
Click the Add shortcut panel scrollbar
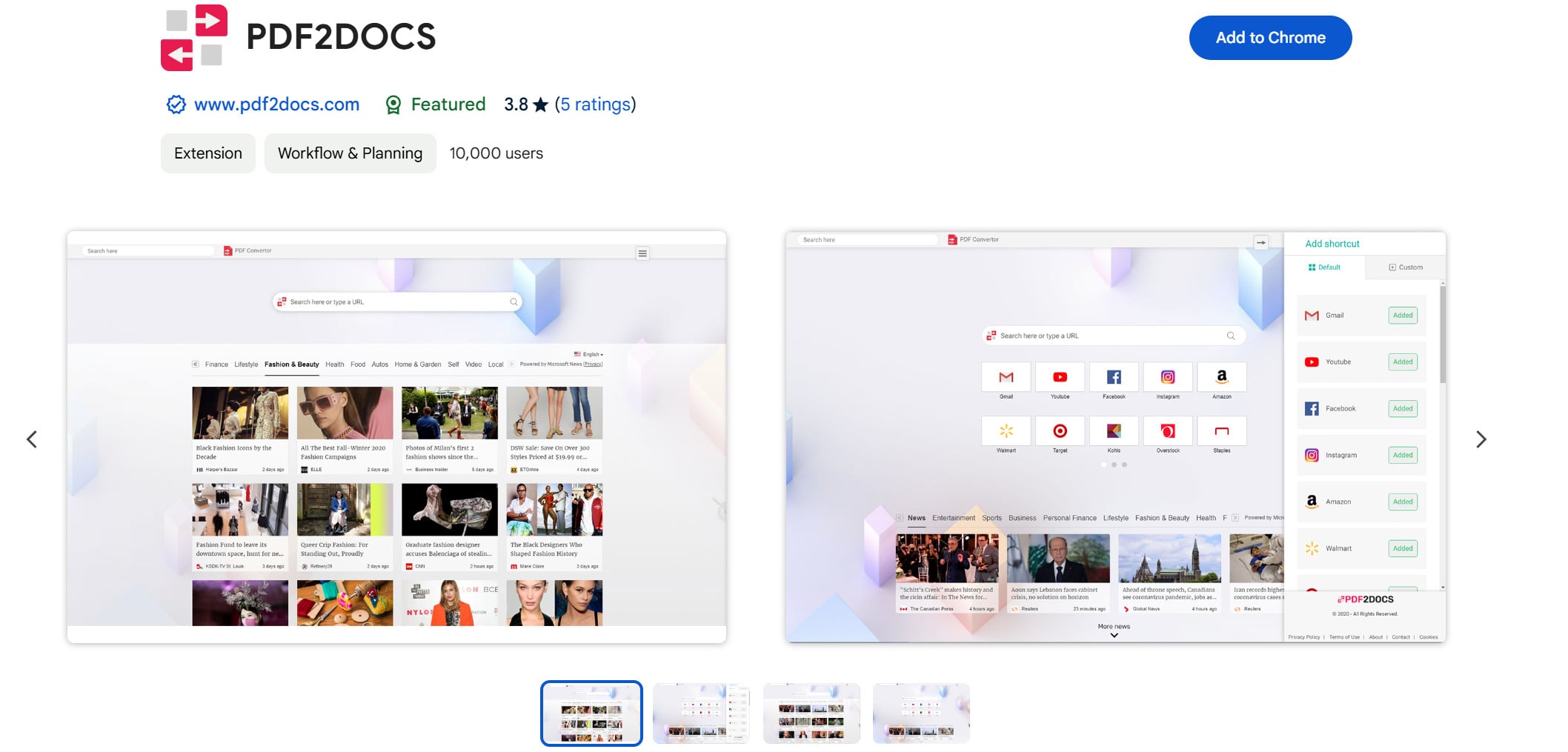(x=1443, y=335)
